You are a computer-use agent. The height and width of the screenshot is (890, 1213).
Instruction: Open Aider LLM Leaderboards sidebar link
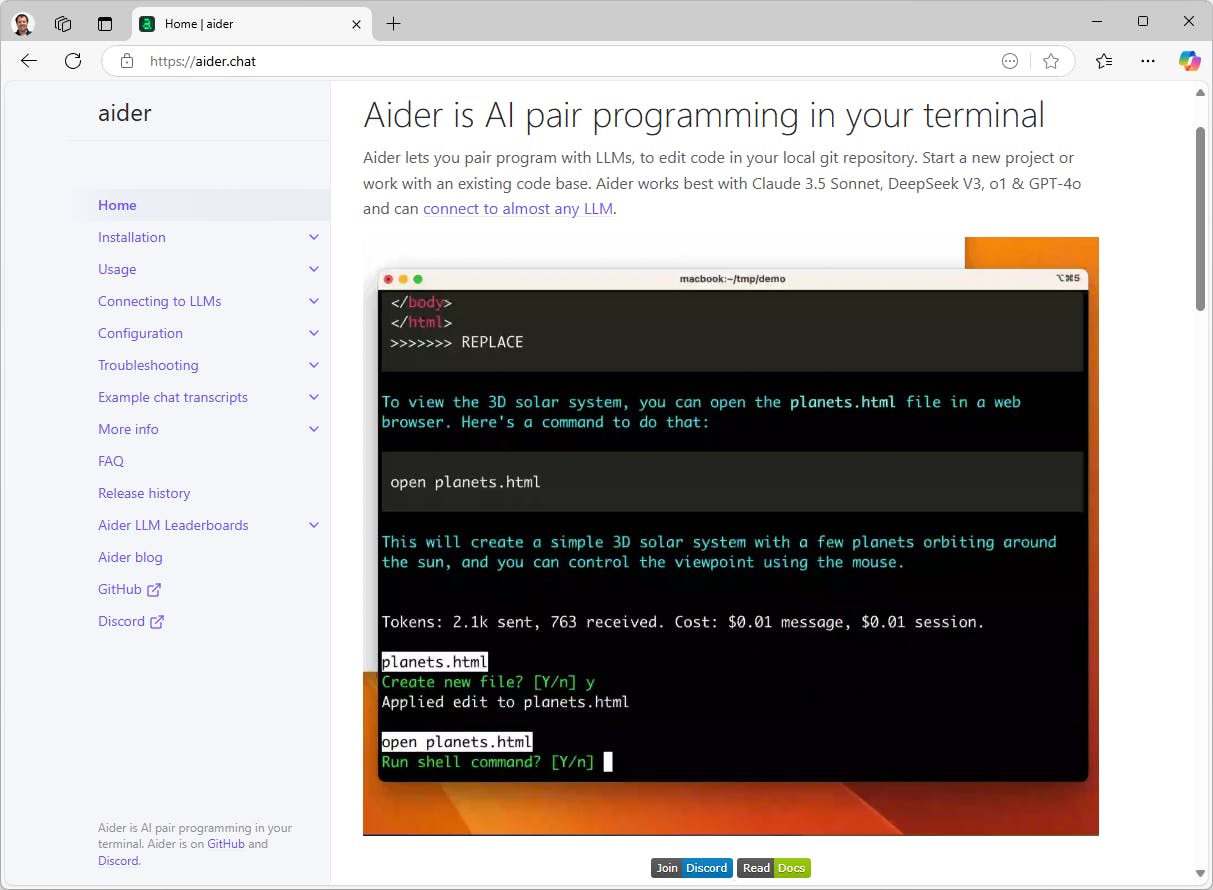click(x=173, y=525)
